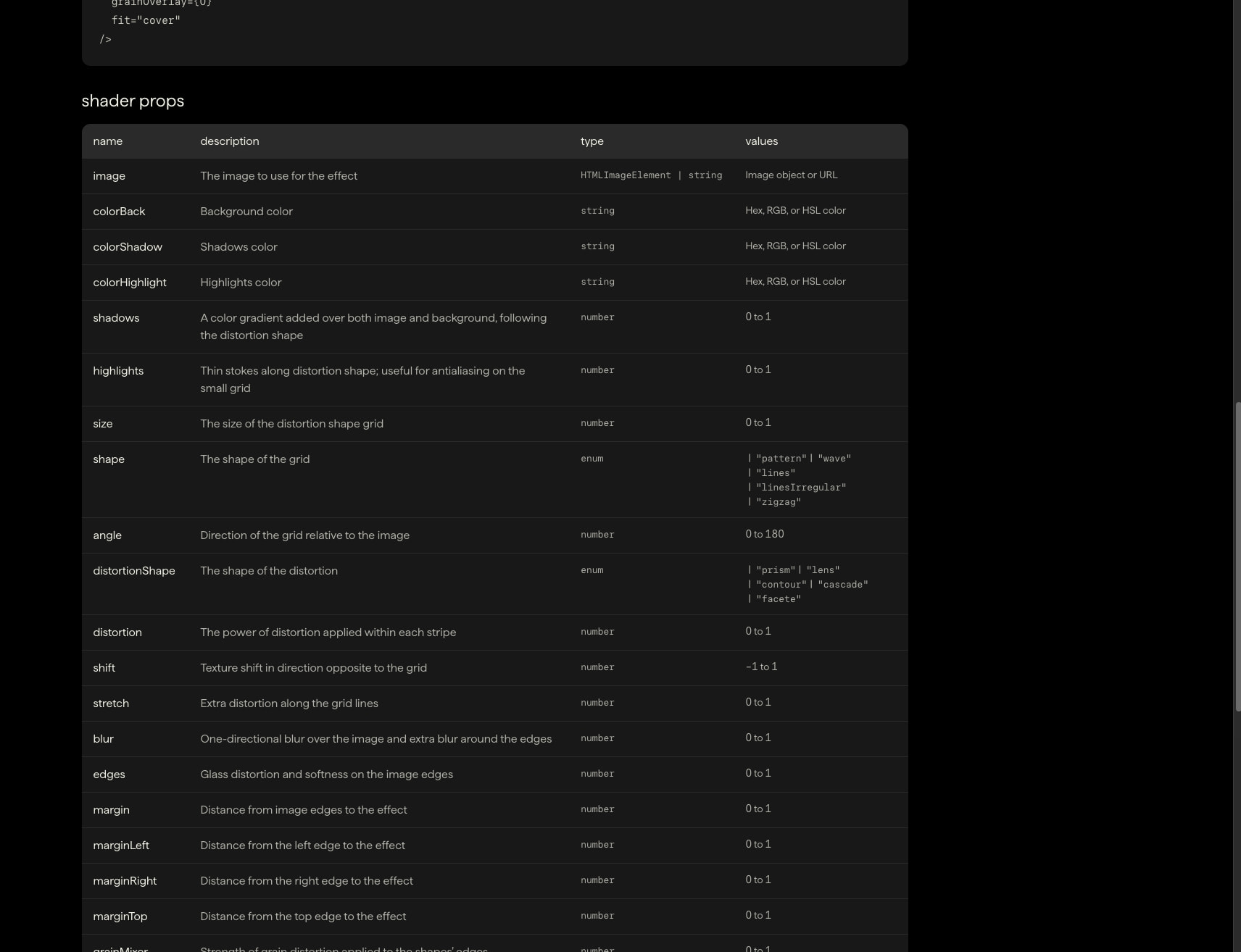Click the 'shadows' prop description text
Viewport: 1241px width, 952px height.
(x=373, y=327)
